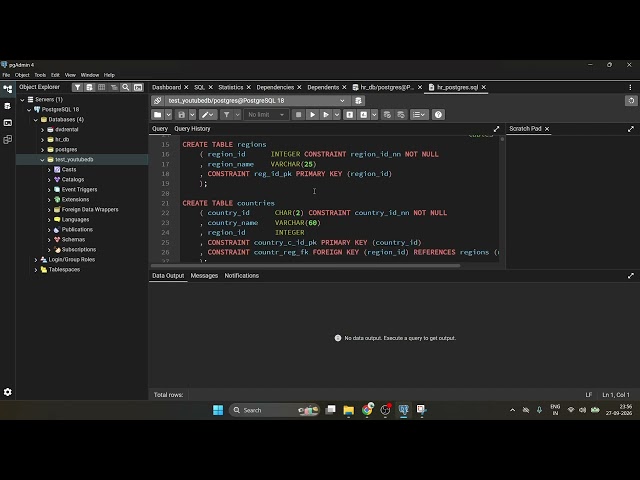Close the Statistics tab
This screenshot has height=480, width=640.
249,87
